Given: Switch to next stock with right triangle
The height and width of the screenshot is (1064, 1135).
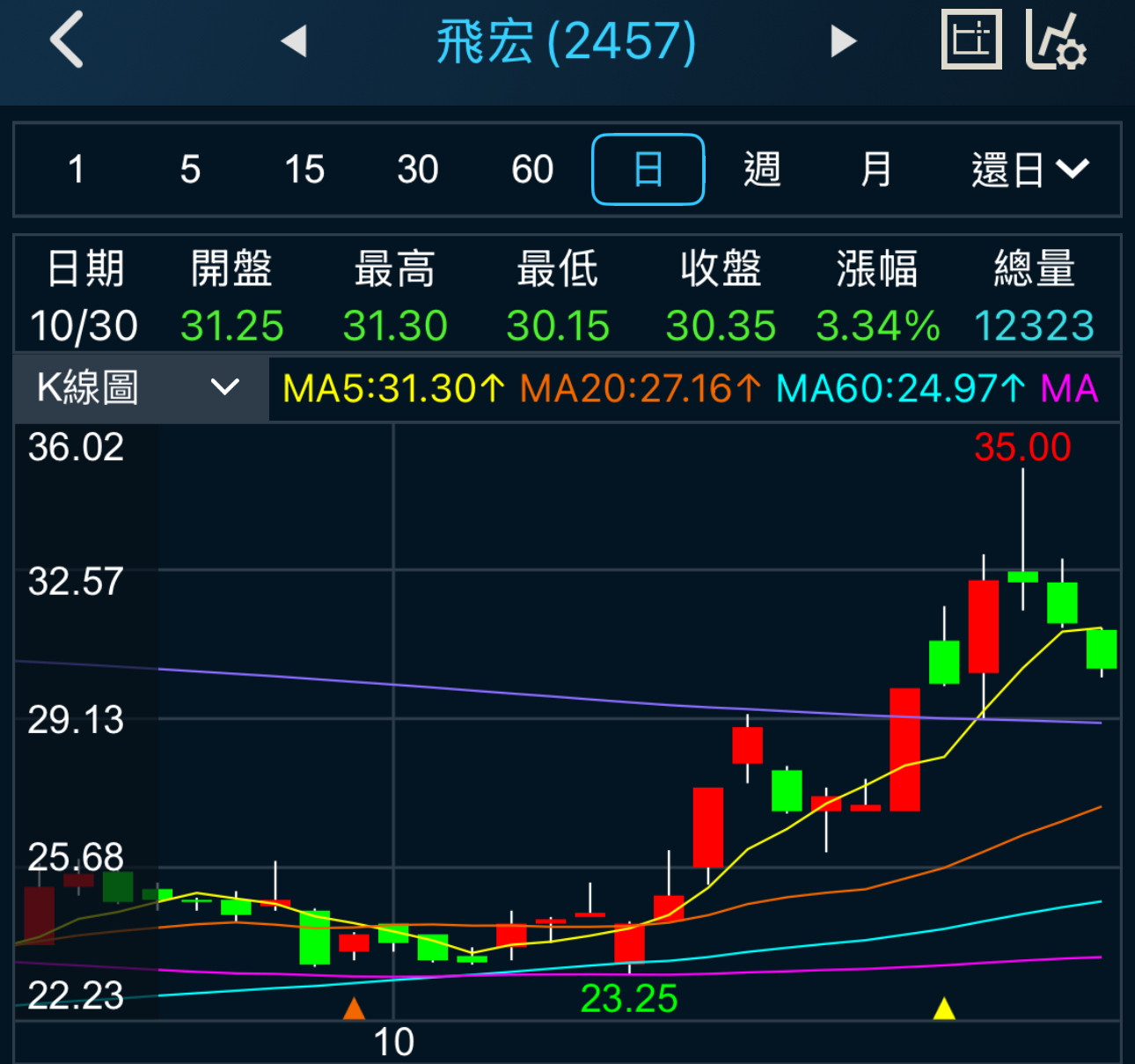Looking at the screenshot, I should tap(843, 41).
